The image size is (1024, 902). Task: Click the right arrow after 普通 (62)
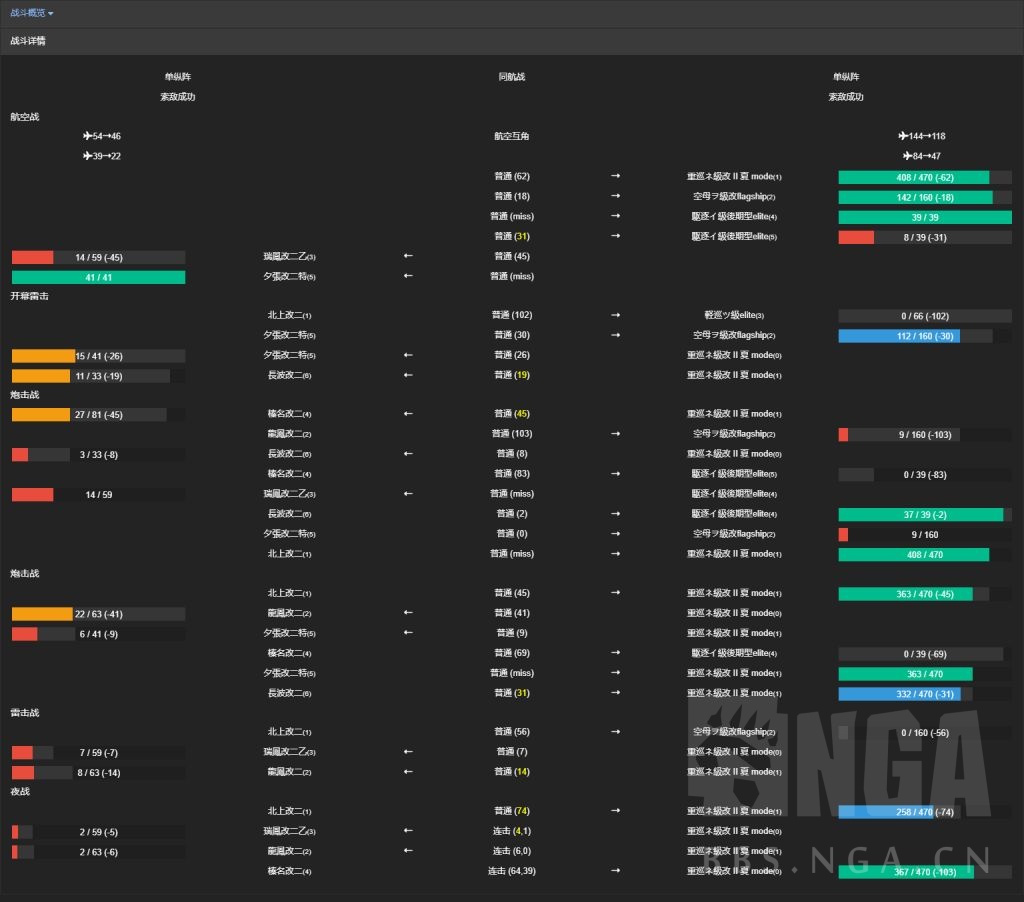pyautogui.click(x=615, y=176)
